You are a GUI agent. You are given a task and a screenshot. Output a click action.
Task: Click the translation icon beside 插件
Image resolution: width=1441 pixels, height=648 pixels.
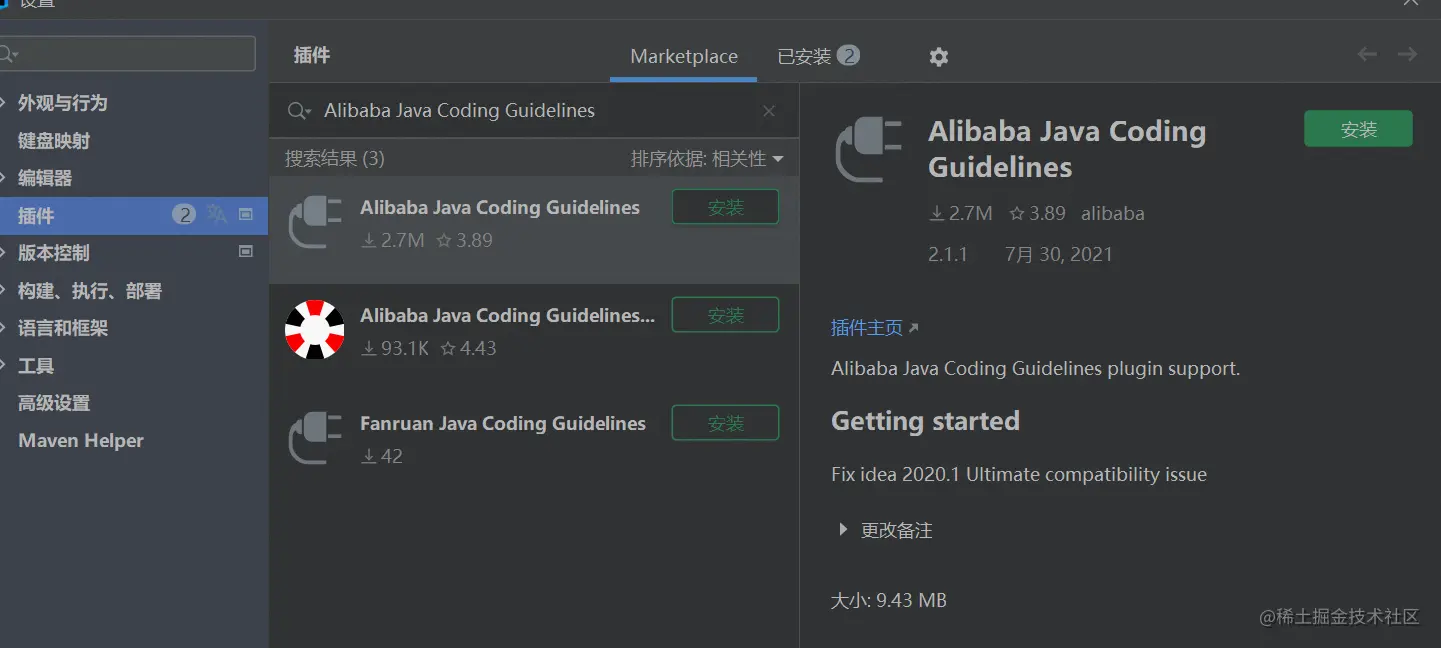217,214
